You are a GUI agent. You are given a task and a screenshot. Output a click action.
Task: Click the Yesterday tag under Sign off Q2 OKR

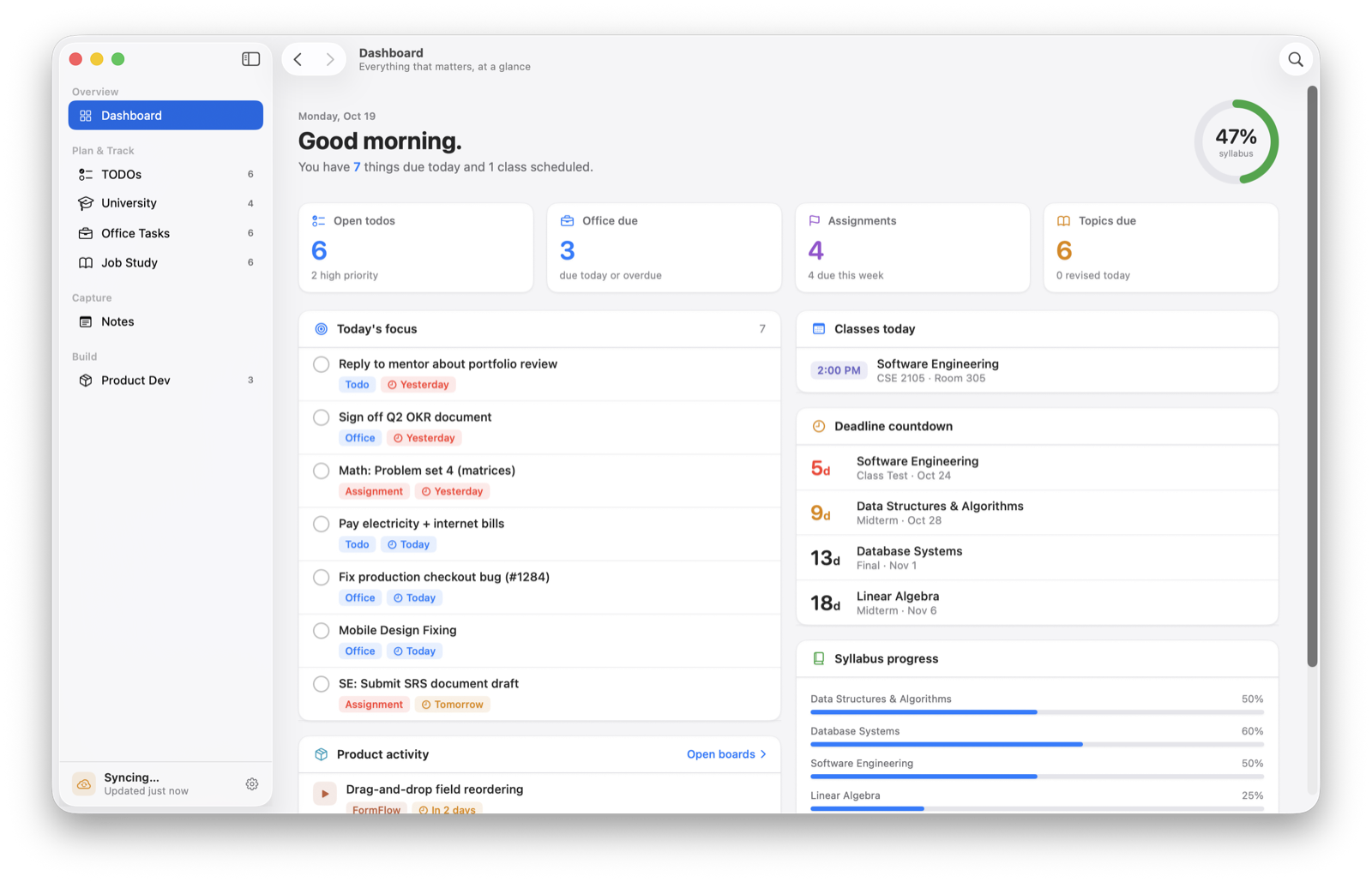click(424, 438)
